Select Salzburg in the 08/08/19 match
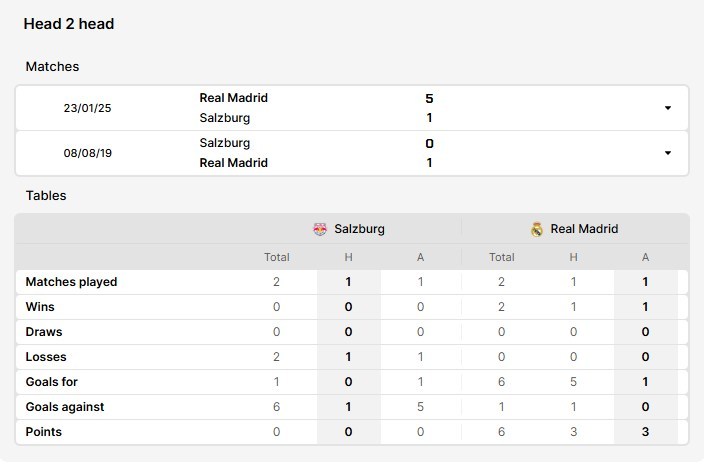 (224, 143)
